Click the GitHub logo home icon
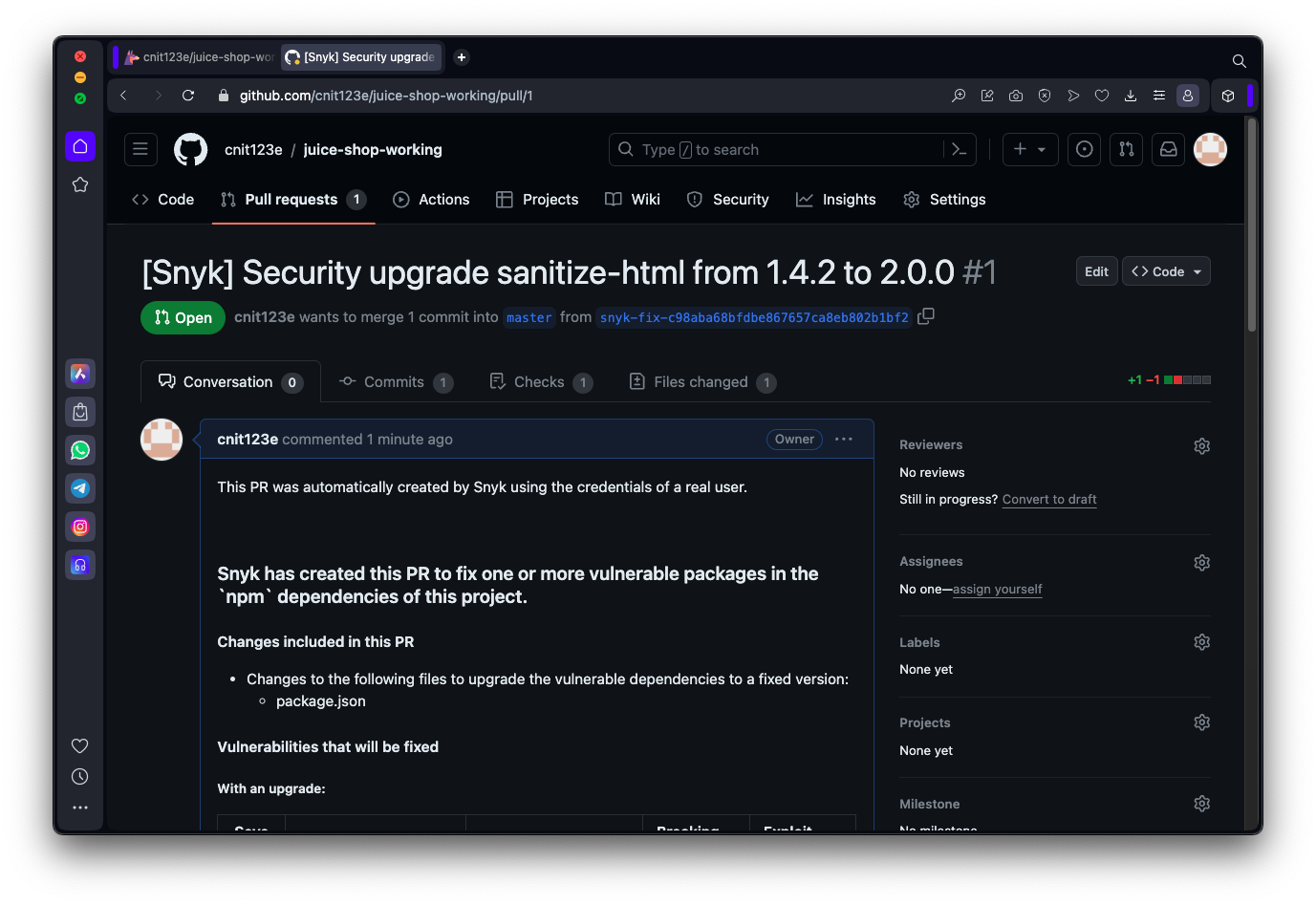The height and width of the screenshot is (905, 1316). coord(191,149)
